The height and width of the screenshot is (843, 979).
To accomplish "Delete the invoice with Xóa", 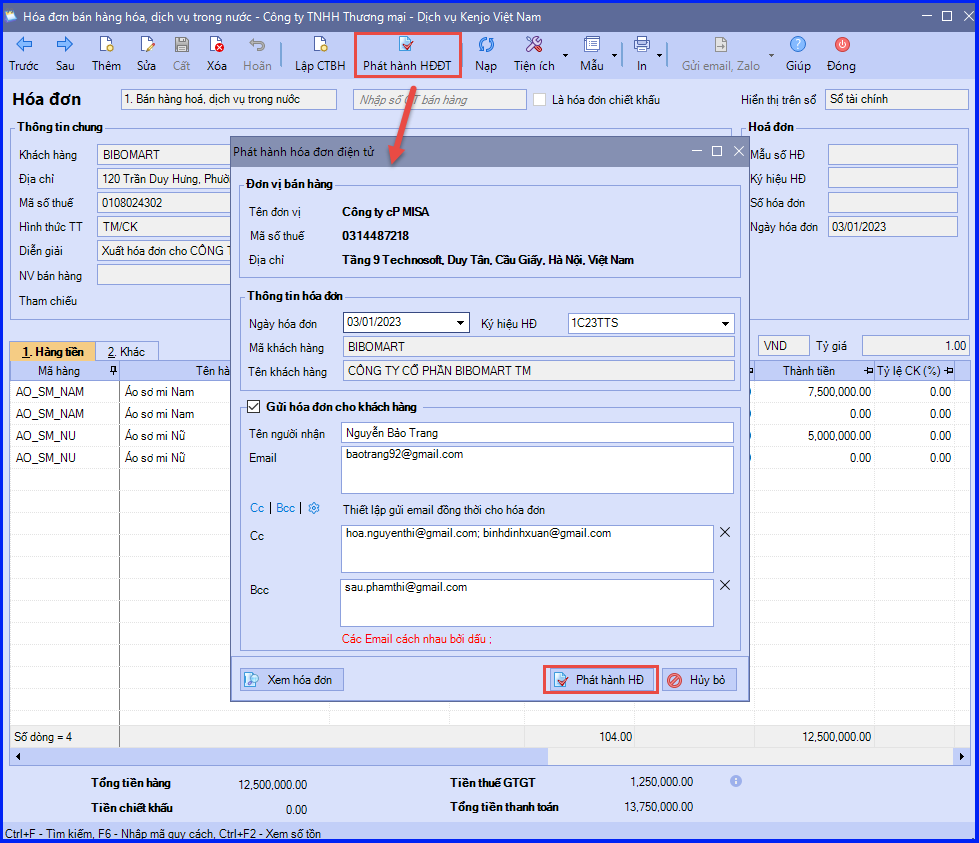I will (217, 54).
